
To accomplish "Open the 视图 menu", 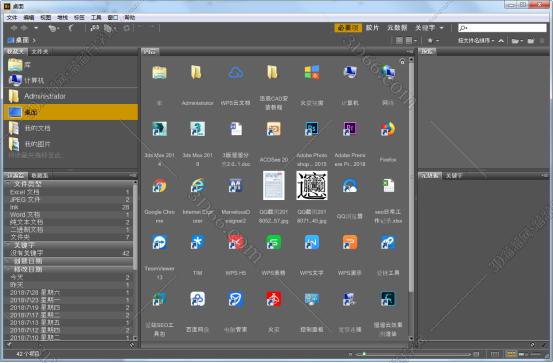I will 45,17.
